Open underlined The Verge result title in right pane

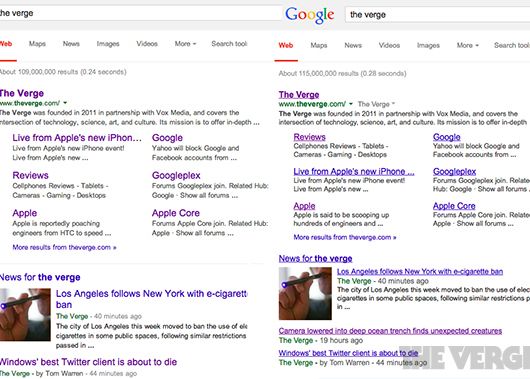pyautogui.click(x=299, y=95)
